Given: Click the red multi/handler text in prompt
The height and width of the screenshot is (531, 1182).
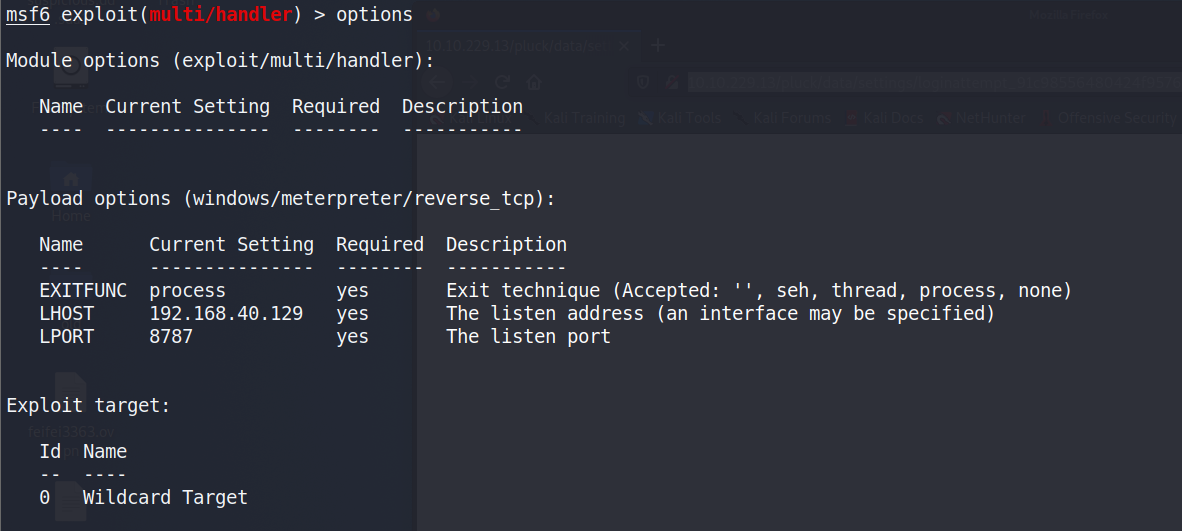Looking at the screenshot, I should coord(219,15).
